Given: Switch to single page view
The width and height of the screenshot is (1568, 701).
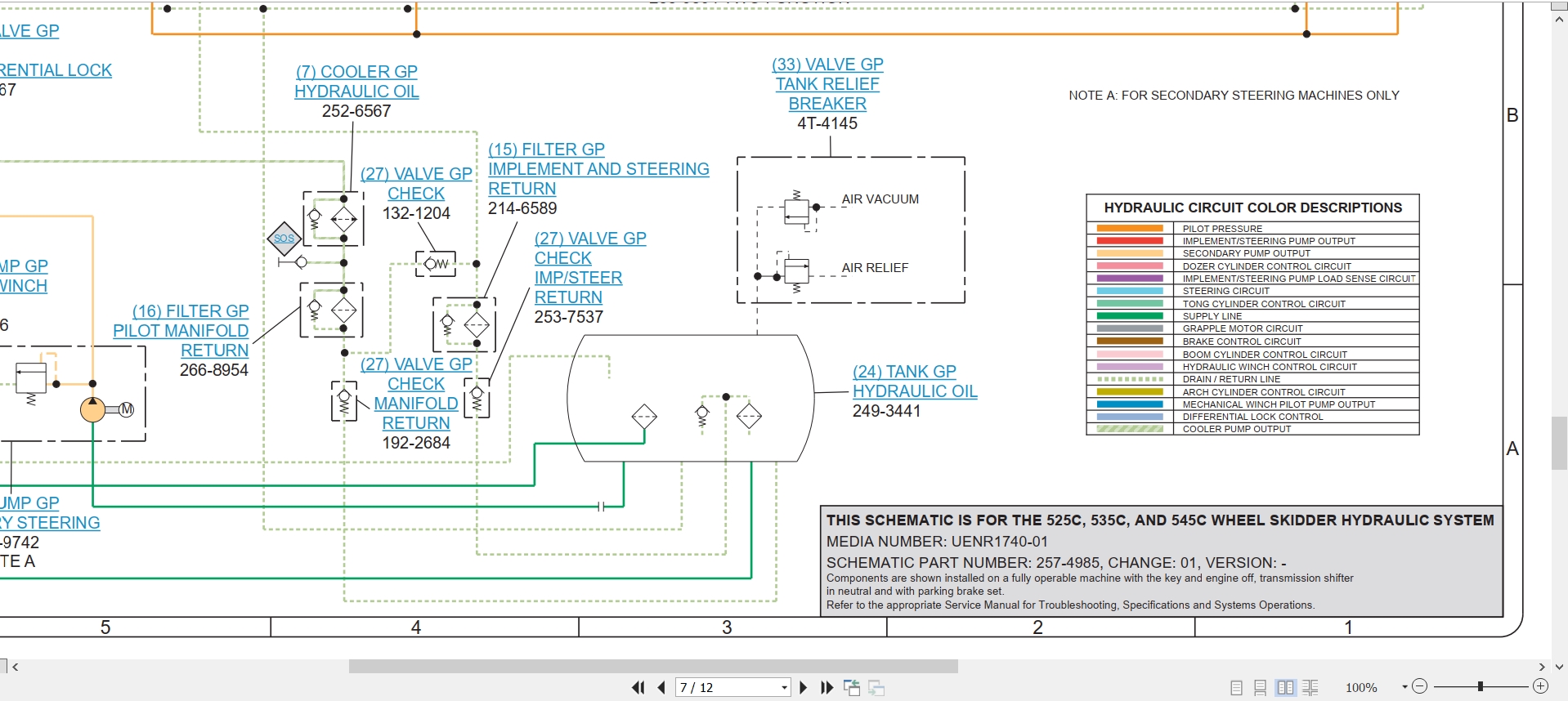Looking at the screenshot, I should [1236, 688].
